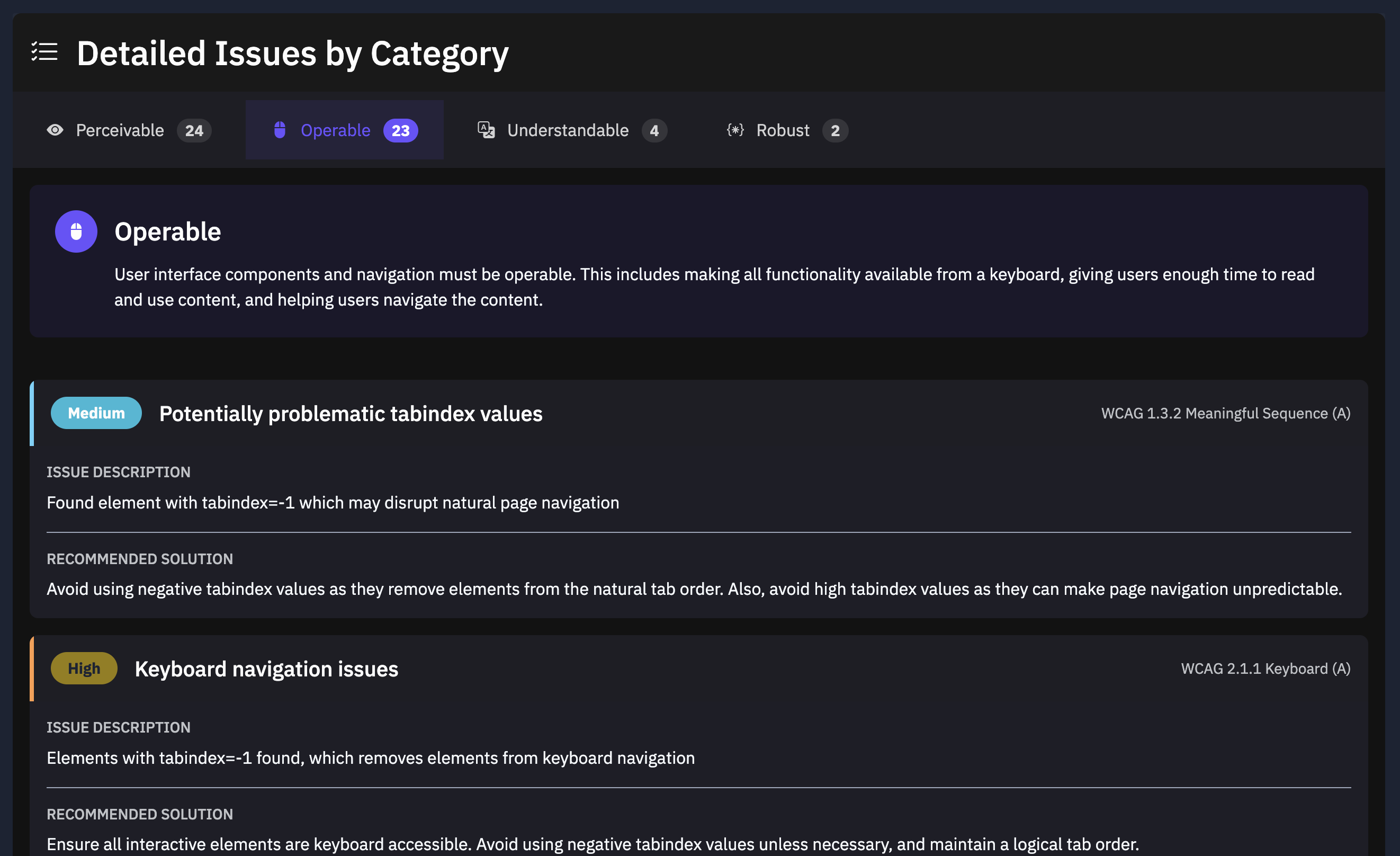Click the Robust count badge showing 2
Image resolution: width=1400 pixels, height=856 pixels.
pos(834,131)
